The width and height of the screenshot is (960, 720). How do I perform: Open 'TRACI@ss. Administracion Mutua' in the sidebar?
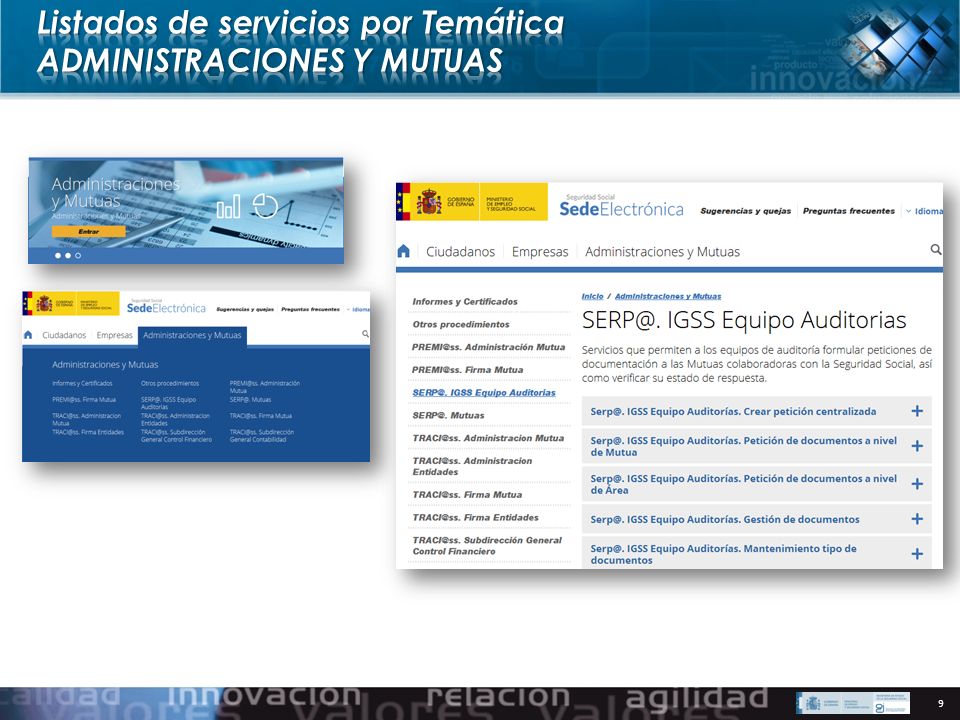(x=488, y=438)
